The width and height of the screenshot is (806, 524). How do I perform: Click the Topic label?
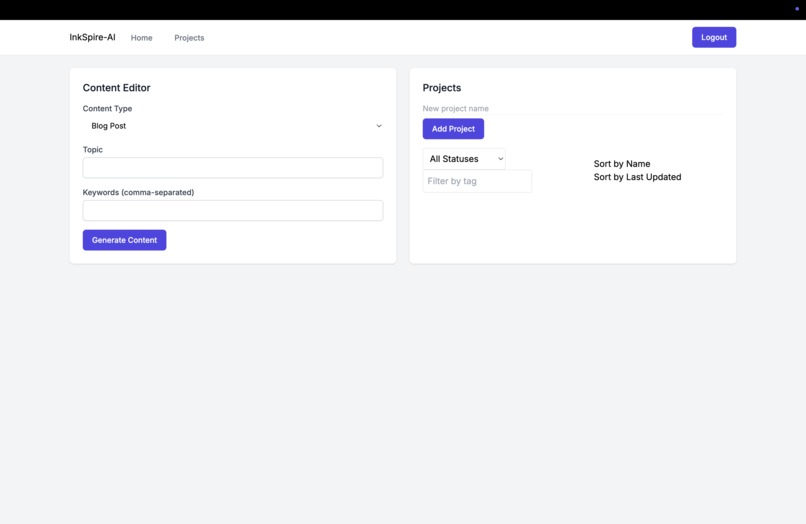[93, 150]
